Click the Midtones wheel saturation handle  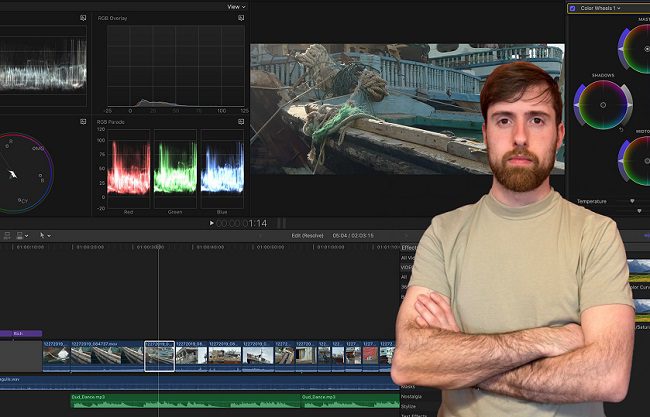point(621,161)
